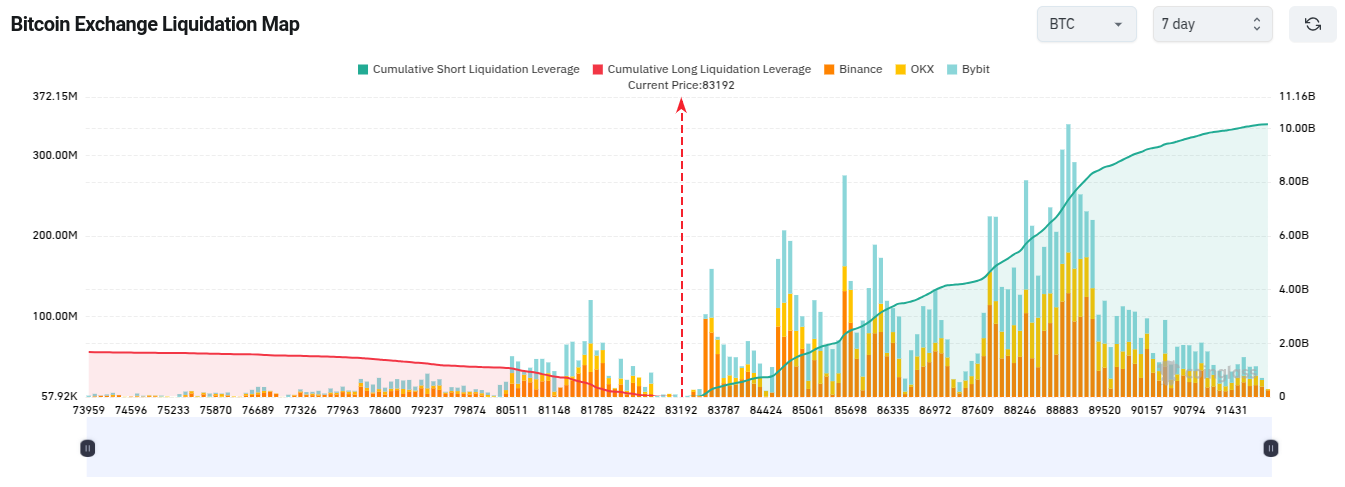Click right axis label 10.00B
Image resolution: width=1345 pixels, height=487 pixels.
coord(1297,129)
